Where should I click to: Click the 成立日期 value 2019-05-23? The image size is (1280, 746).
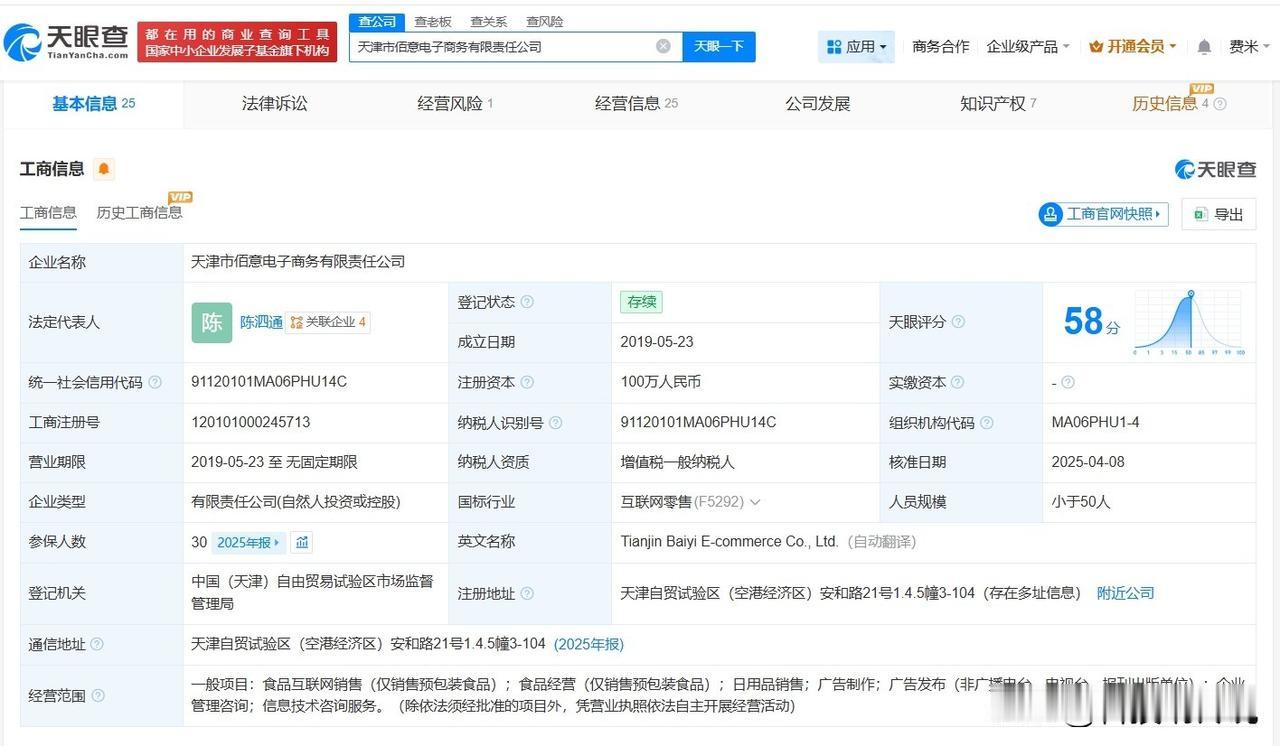tap(657, 342)
